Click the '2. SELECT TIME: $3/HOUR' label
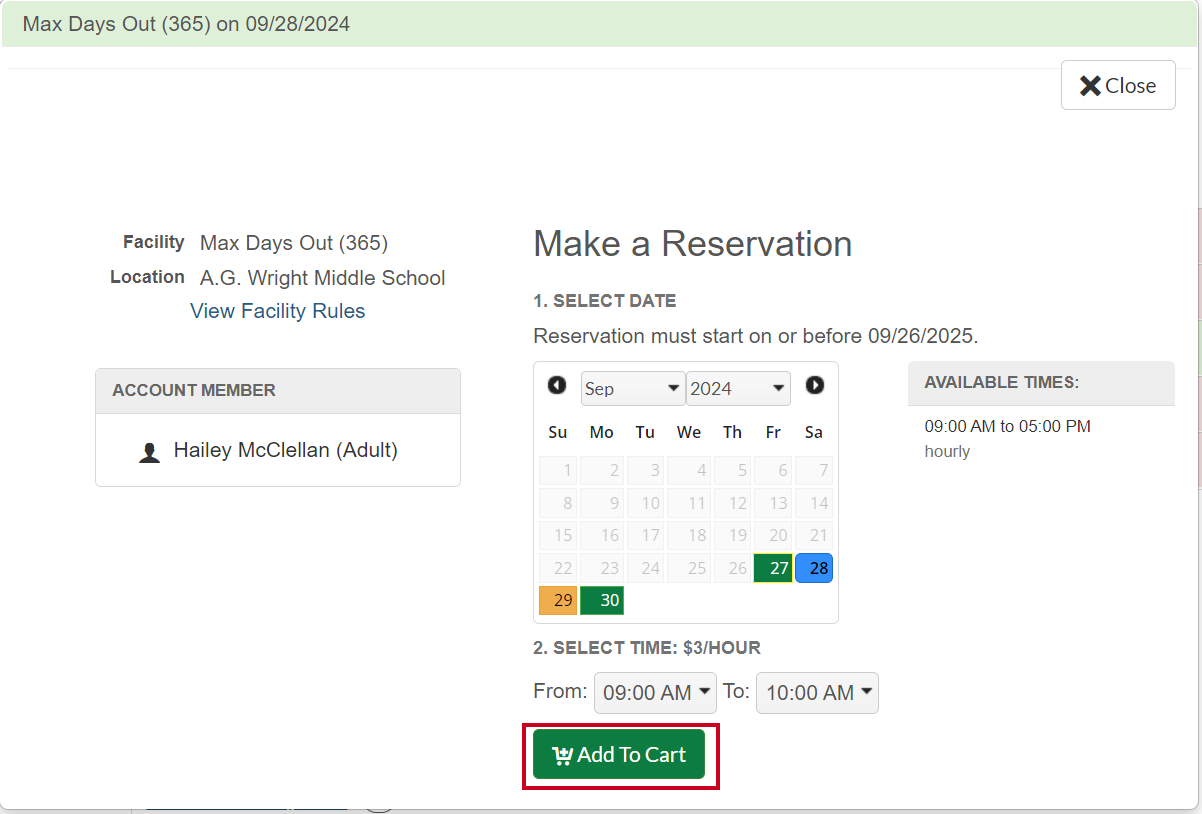 (x=647, y=648)
